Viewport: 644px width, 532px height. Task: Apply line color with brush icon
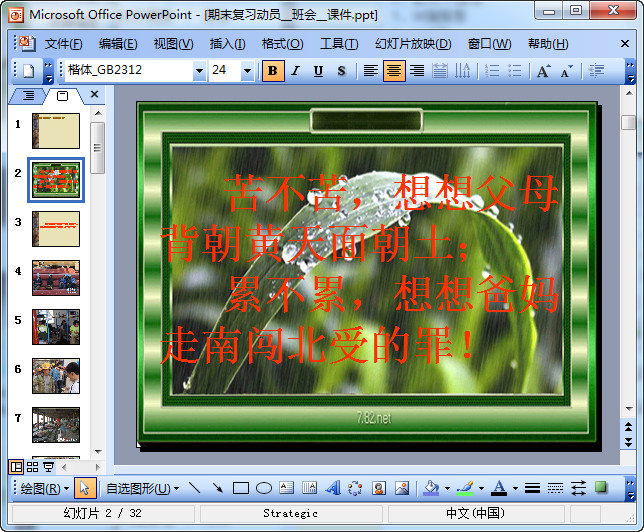(465, 488)
